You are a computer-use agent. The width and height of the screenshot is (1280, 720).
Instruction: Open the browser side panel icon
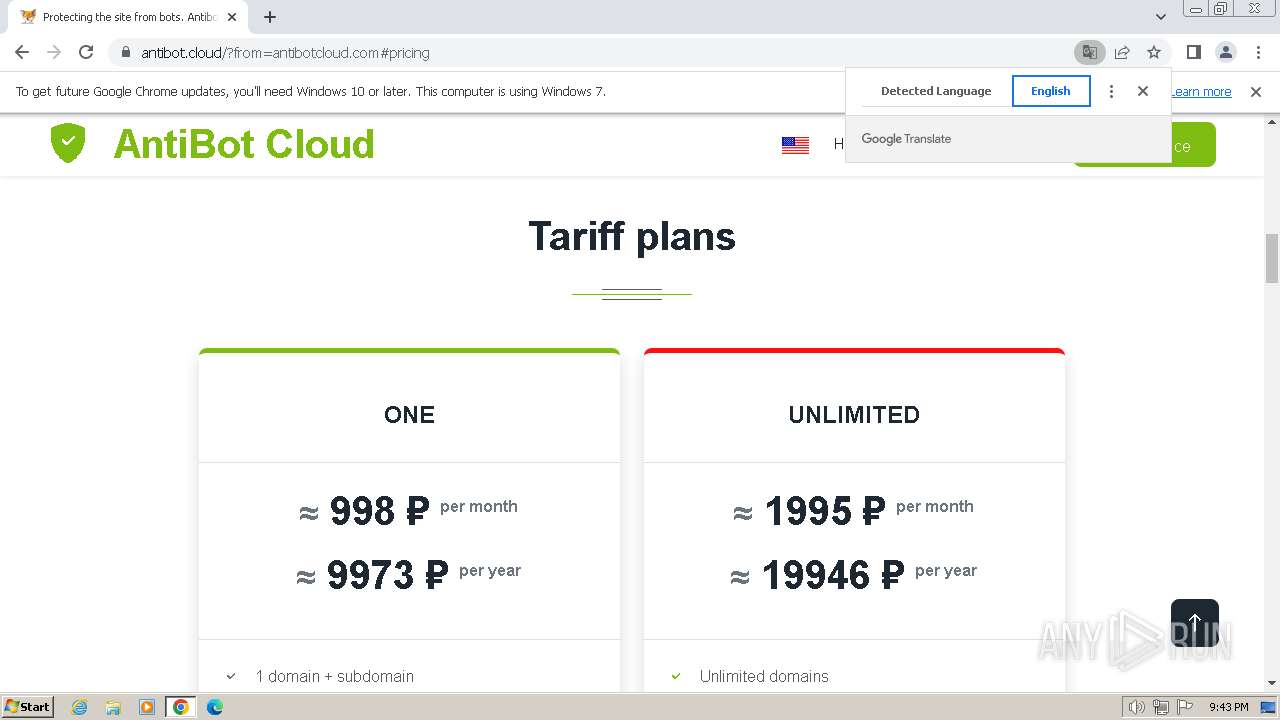(1193, 53)
